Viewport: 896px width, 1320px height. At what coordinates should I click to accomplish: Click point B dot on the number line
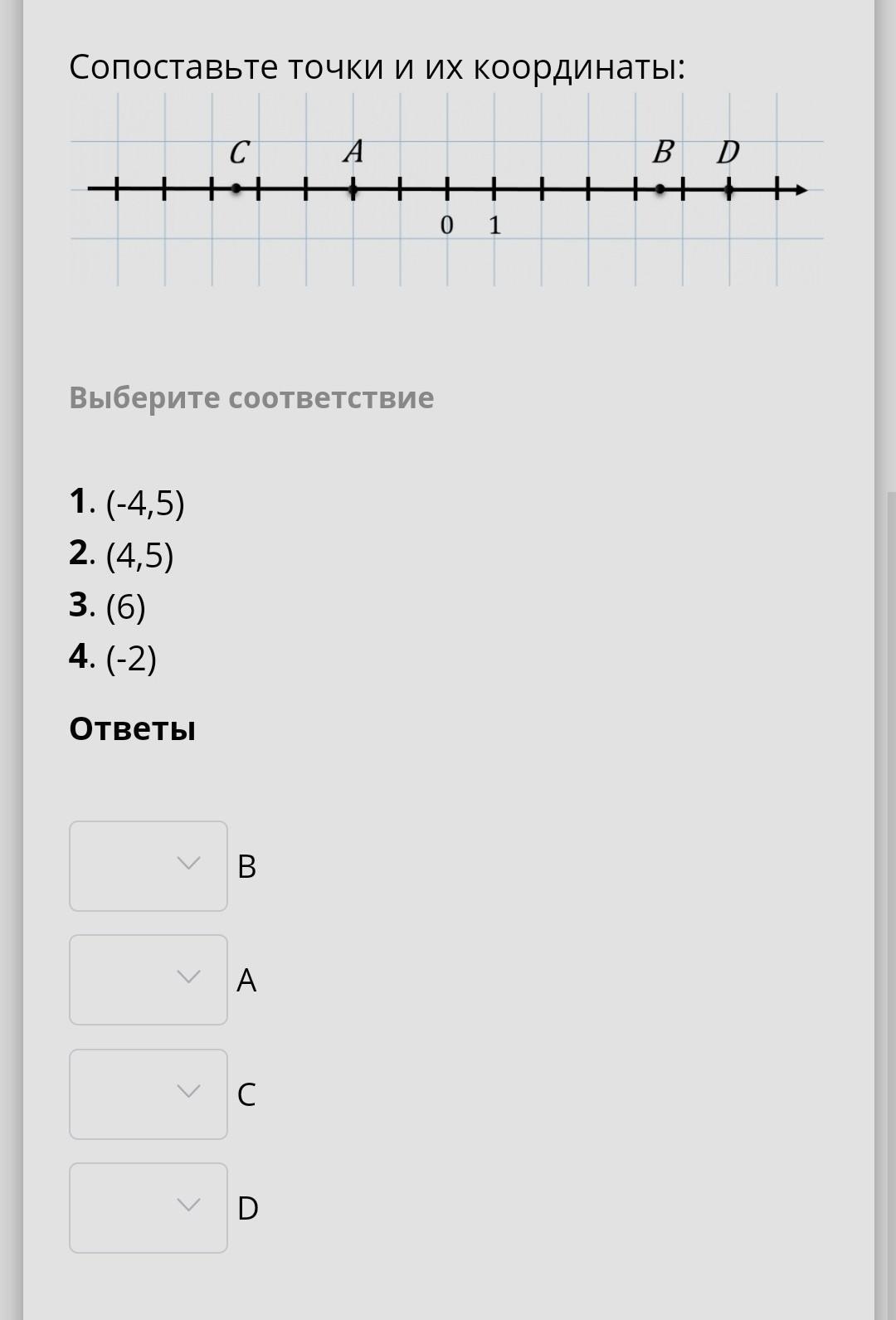(660, 190)
